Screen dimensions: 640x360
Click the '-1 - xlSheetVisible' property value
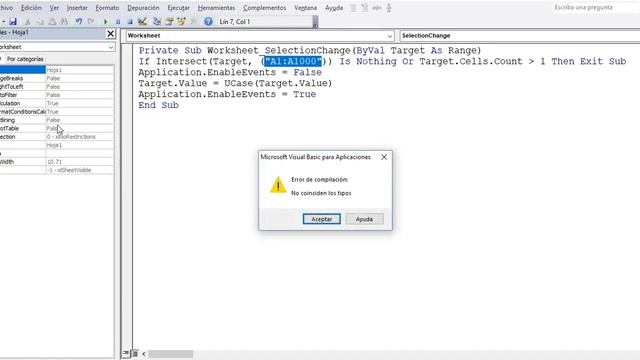(x=80, y=170)
